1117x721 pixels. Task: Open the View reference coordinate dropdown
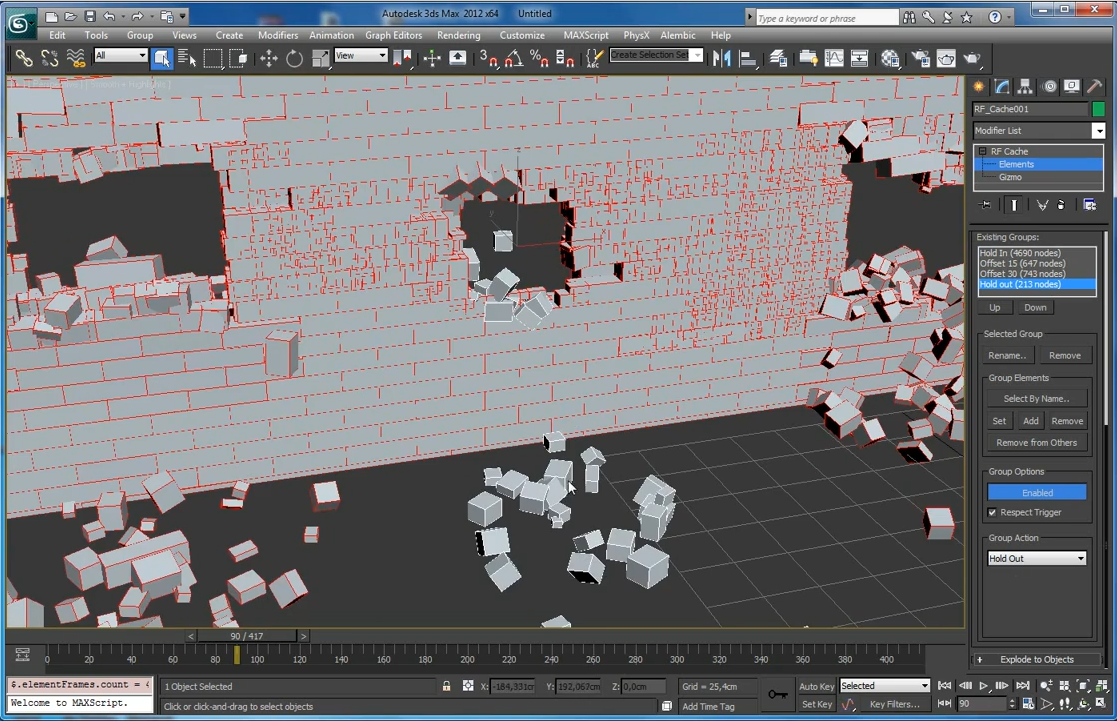tap(360, 56)
